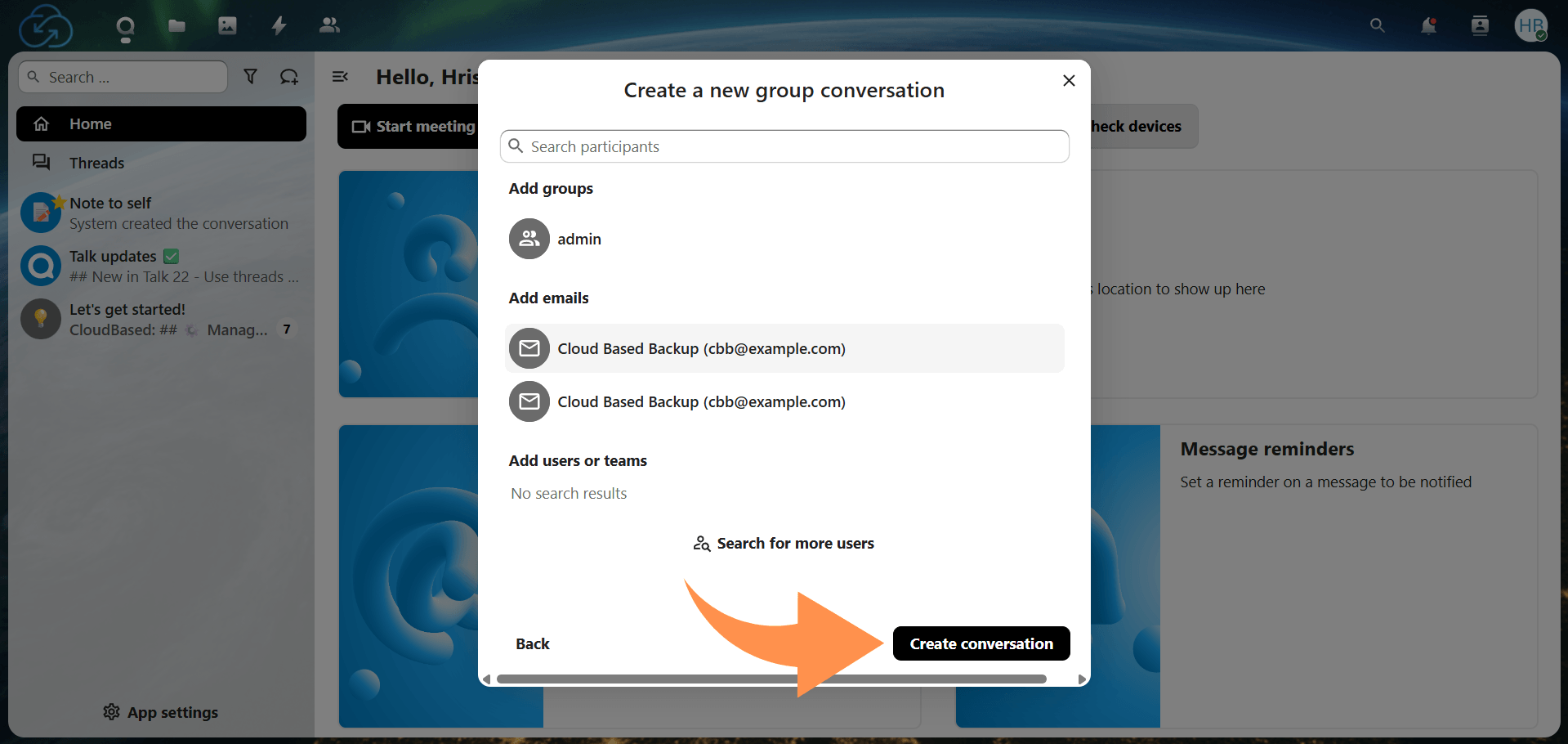Image resolution: width=1568 pixels, height=744 pixels.
Task: Open the notifications bell
Action: coord(1427,25)
